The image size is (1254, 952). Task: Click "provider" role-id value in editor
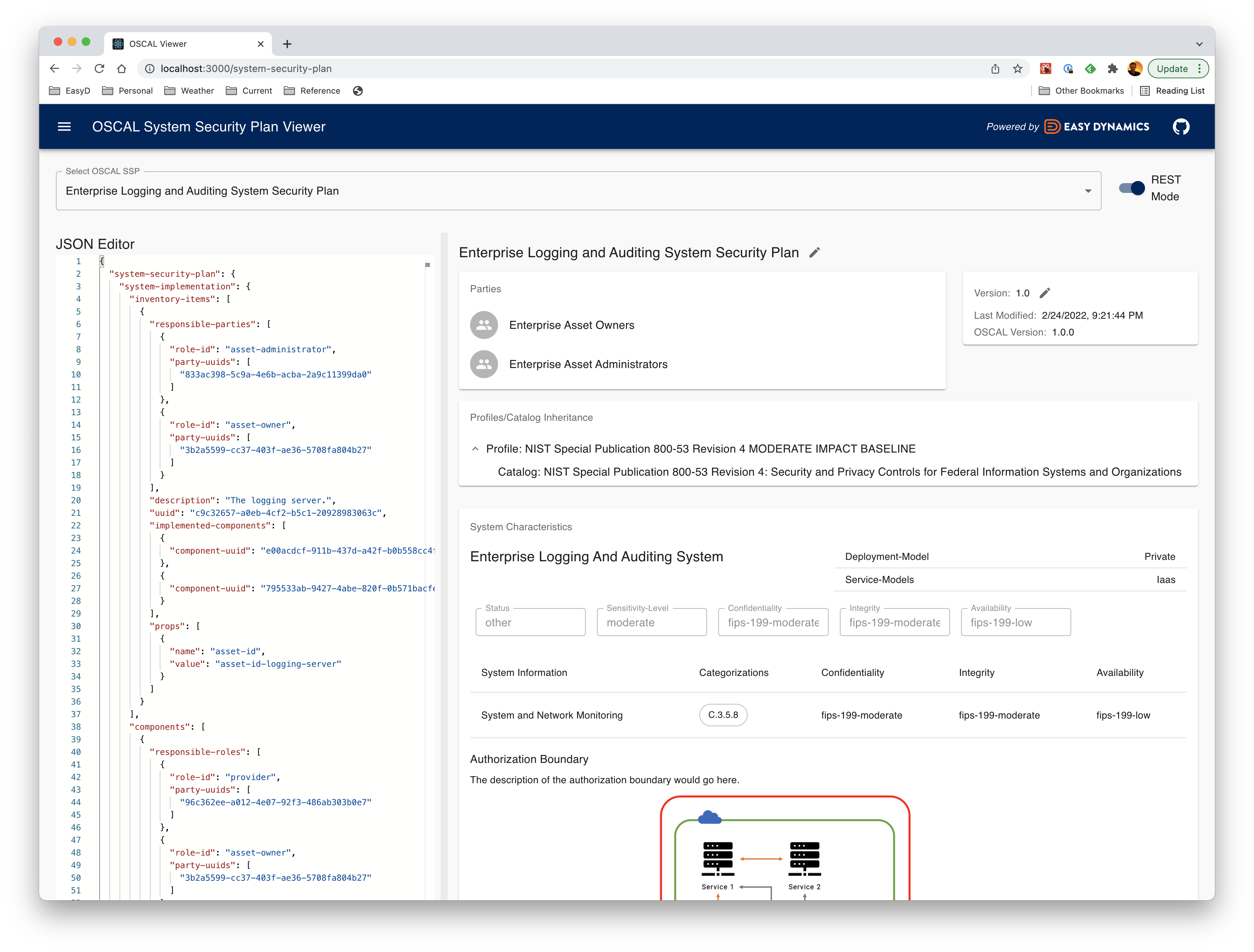[250, 777]
